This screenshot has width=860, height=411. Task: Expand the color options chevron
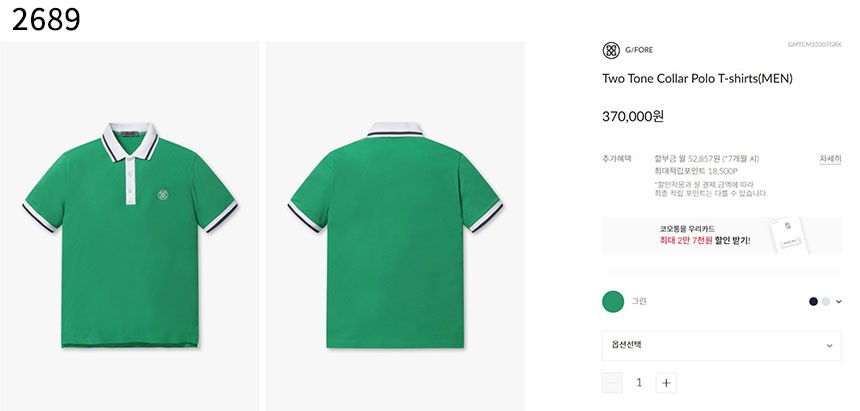838,301
